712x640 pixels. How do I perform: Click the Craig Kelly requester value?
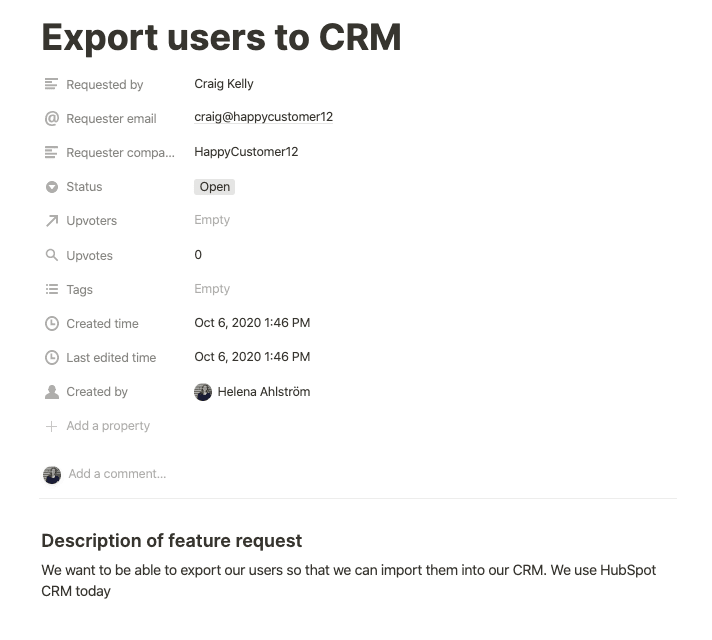click(224, 84)
